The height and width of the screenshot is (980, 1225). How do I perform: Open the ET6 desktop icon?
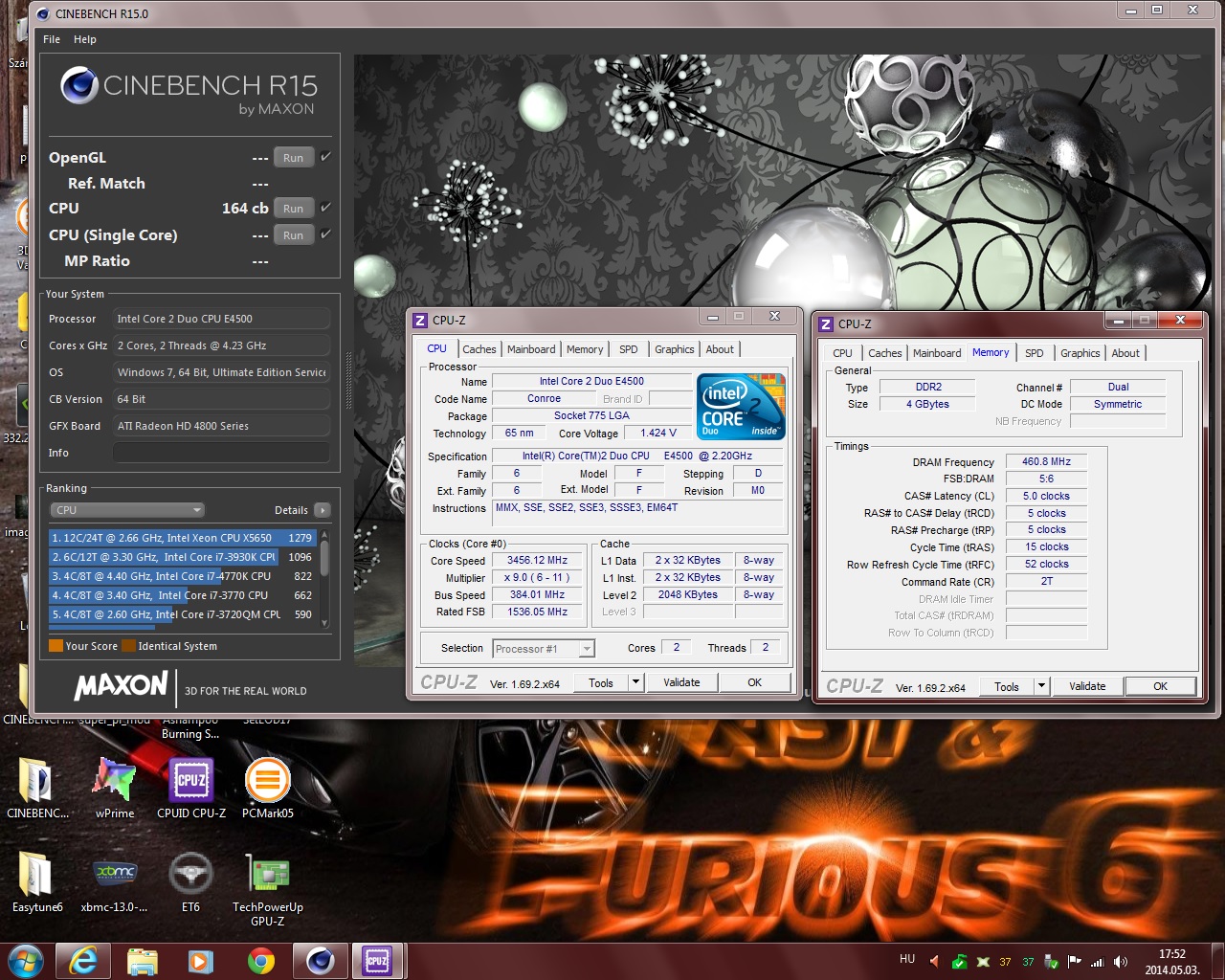pyautogui.click(x=191, y=881)
